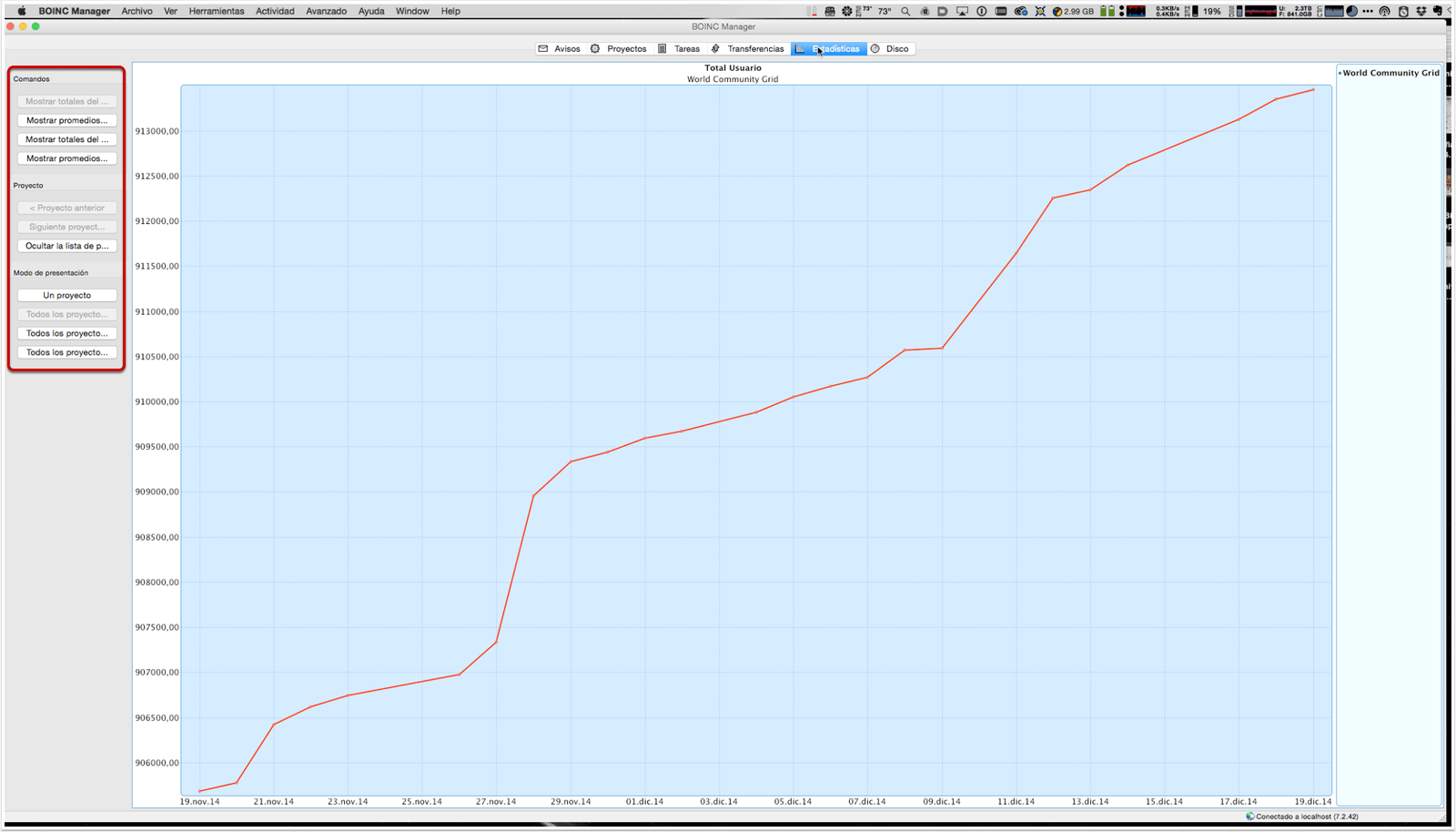Click the World Community Grid legend marker
1456x832 pixels.
[x=1340, y=74]
